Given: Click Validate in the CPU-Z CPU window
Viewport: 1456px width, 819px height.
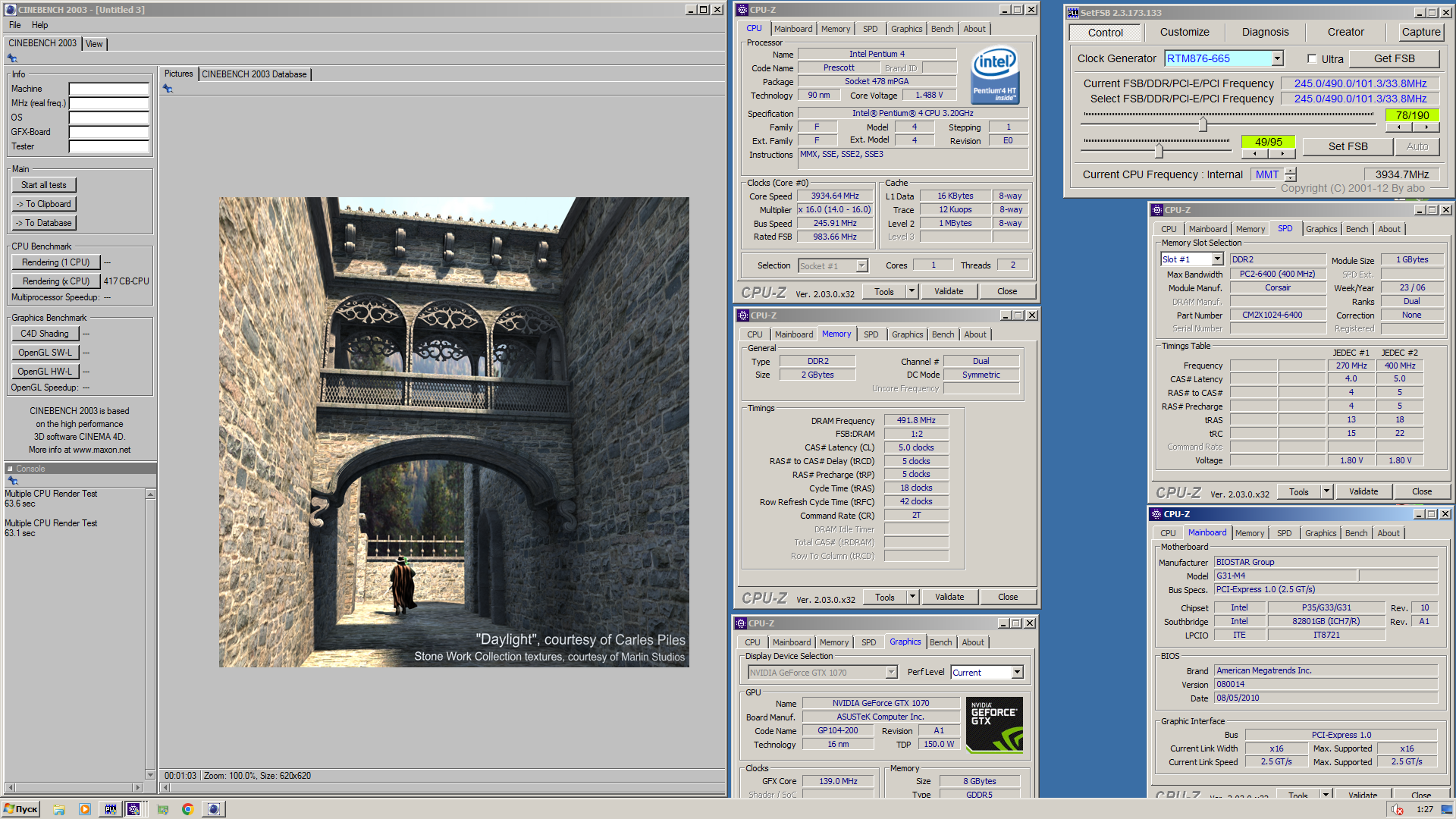Looking at the screenshot, I should [x=949, y=291].
